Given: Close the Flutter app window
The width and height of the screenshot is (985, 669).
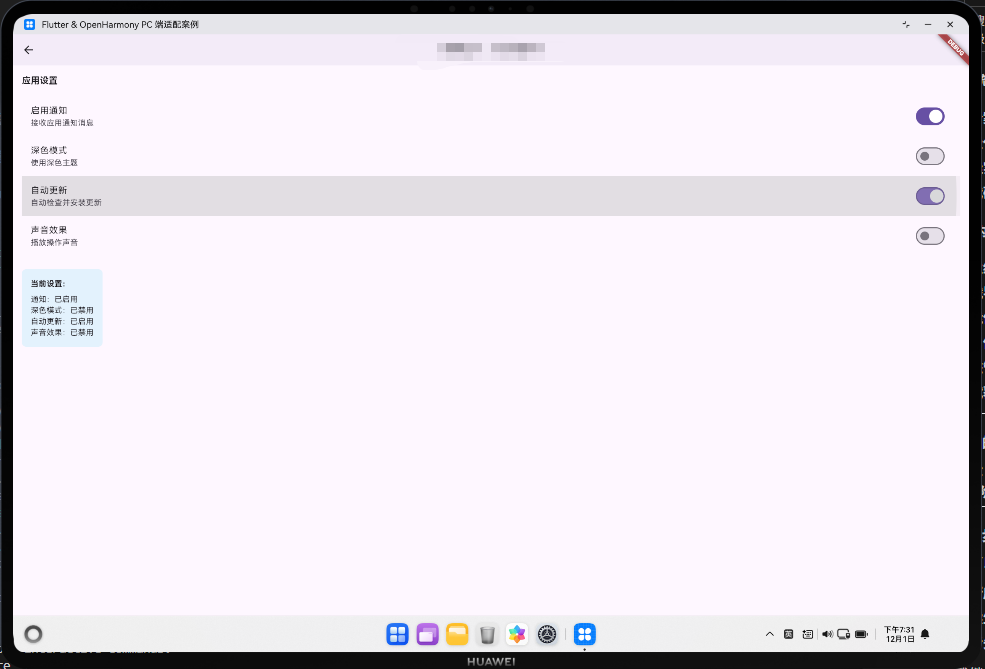Looking at the screenshot, I should click(x=950, y=24).
